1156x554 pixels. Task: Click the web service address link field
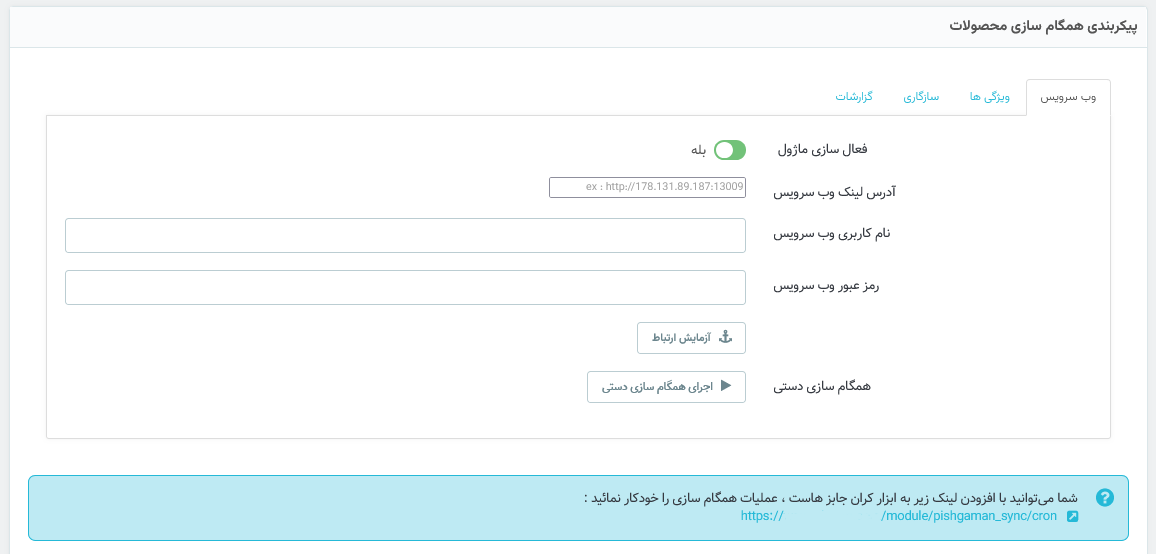[x=647, y=187]
